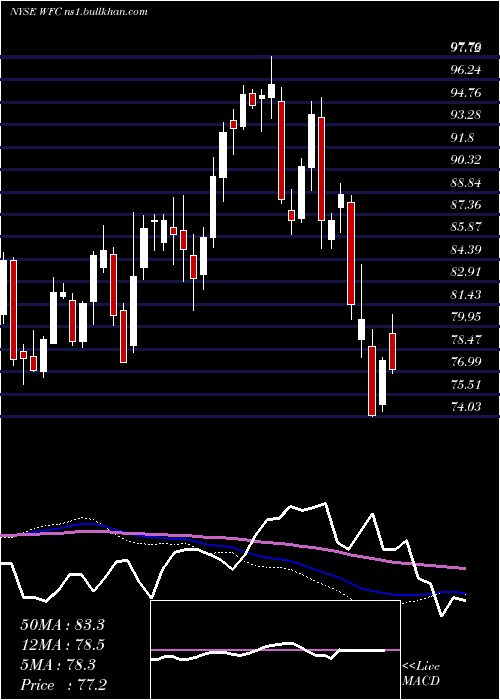Select the 78.47 price axis label
The width and height of the screenshot is (500, 700).
pyautogui.click(x=466, y=339)
